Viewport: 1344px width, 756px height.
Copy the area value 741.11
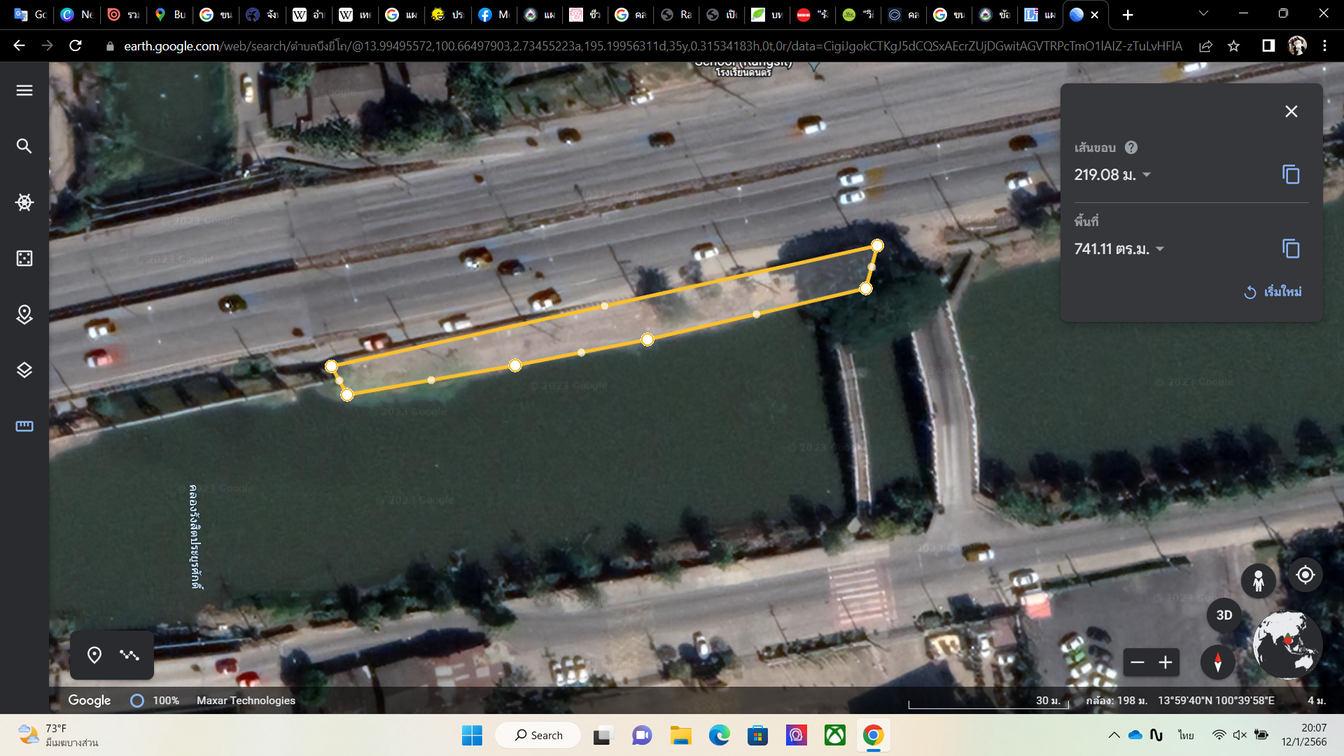click(1291, 248)
